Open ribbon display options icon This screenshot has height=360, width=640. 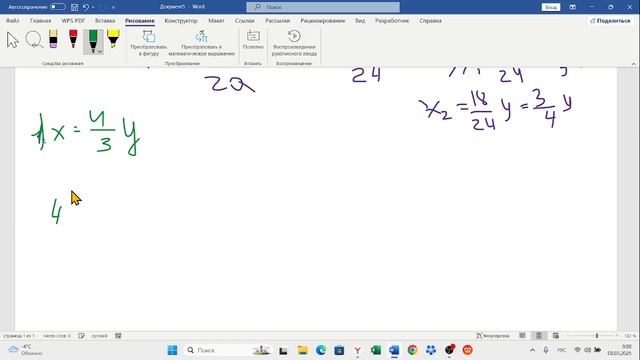[573, 7]
